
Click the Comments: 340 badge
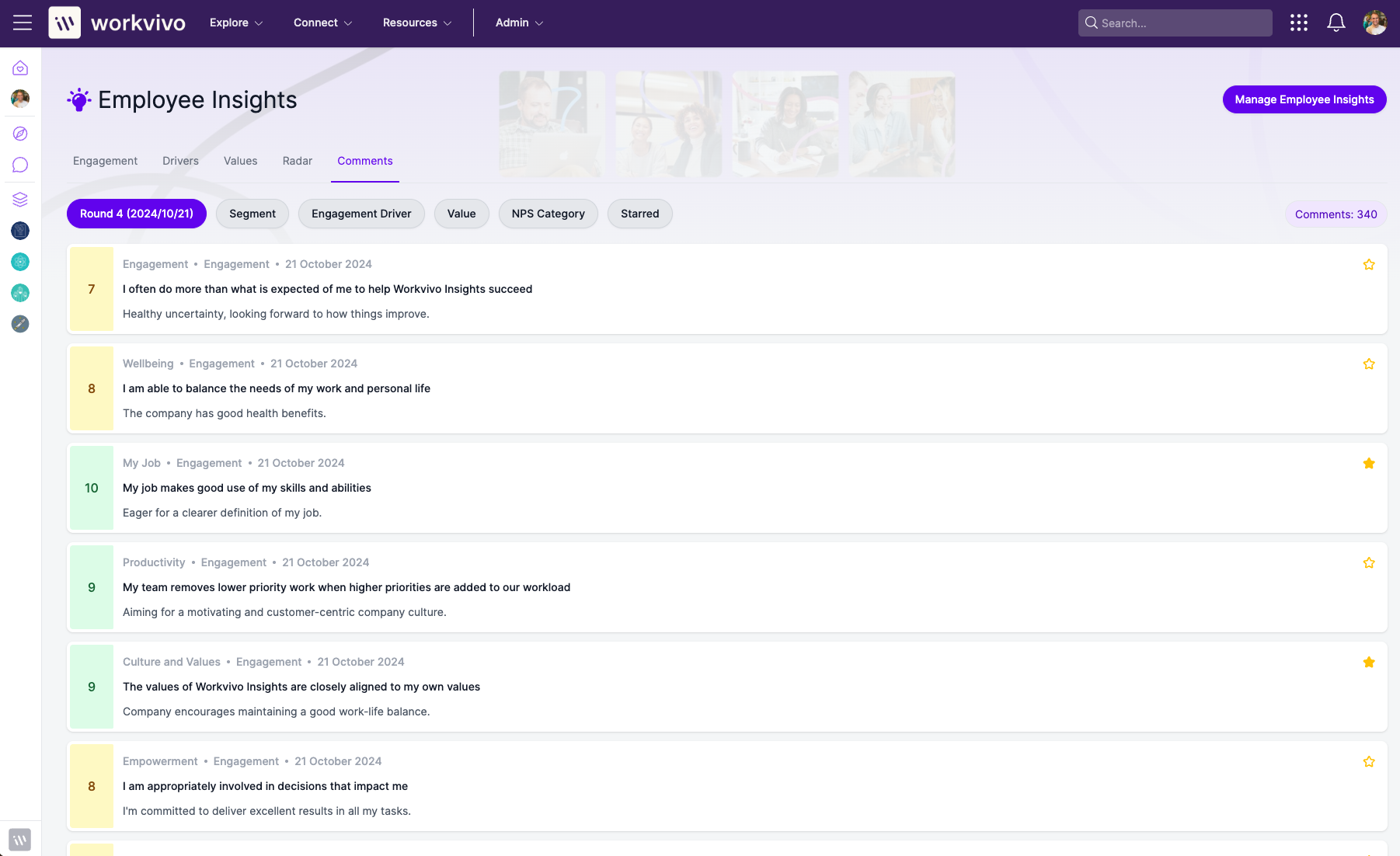(x=1336, y=214)
